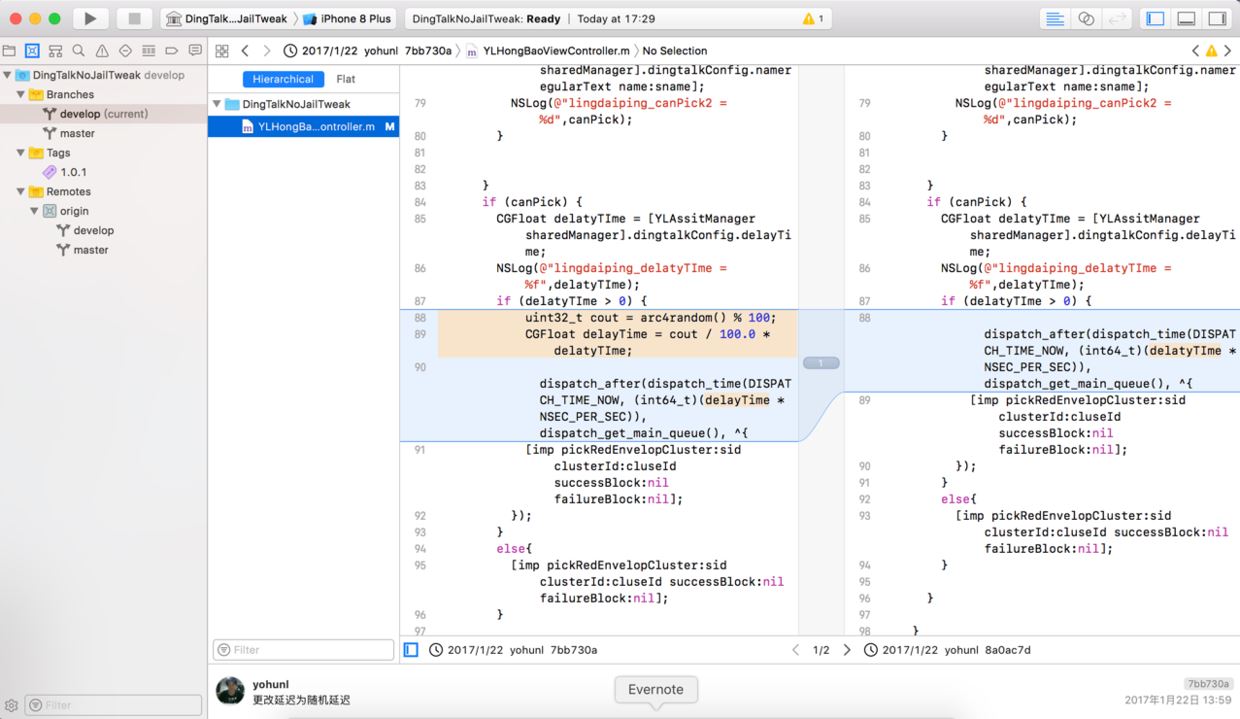Go back in editor history
The width and height of the screenshot is (1240, 719).
click(245, 50)
